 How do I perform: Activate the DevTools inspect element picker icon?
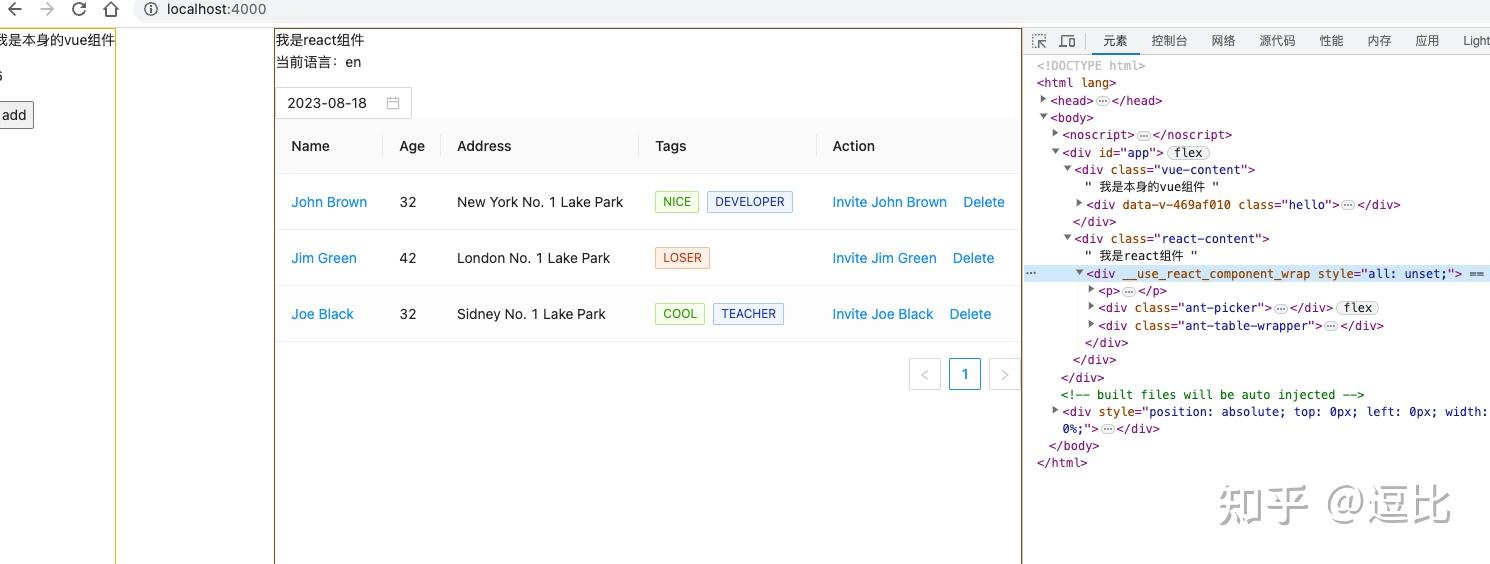click(1039, 41)
